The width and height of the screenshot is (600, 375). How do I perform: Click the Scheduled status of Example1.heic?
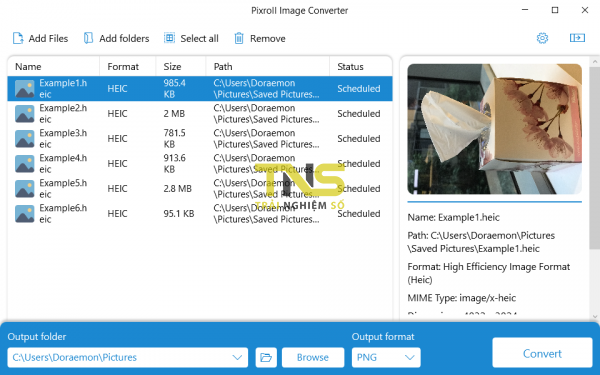coord(359,89)
